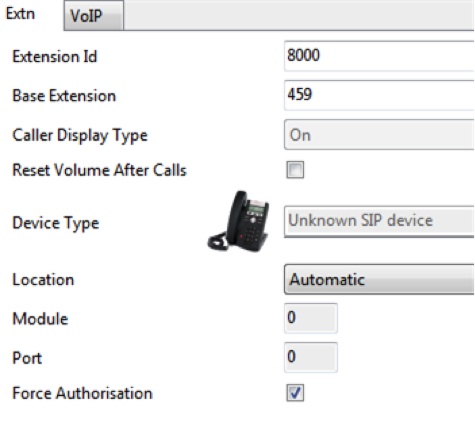Select the Extn tab
This screenshot has height=443, width=475.
pos(21,14)
